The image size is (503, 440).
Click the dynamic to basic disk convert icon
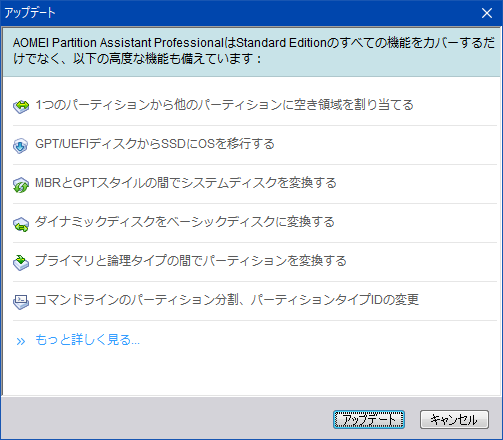[21, 224]
